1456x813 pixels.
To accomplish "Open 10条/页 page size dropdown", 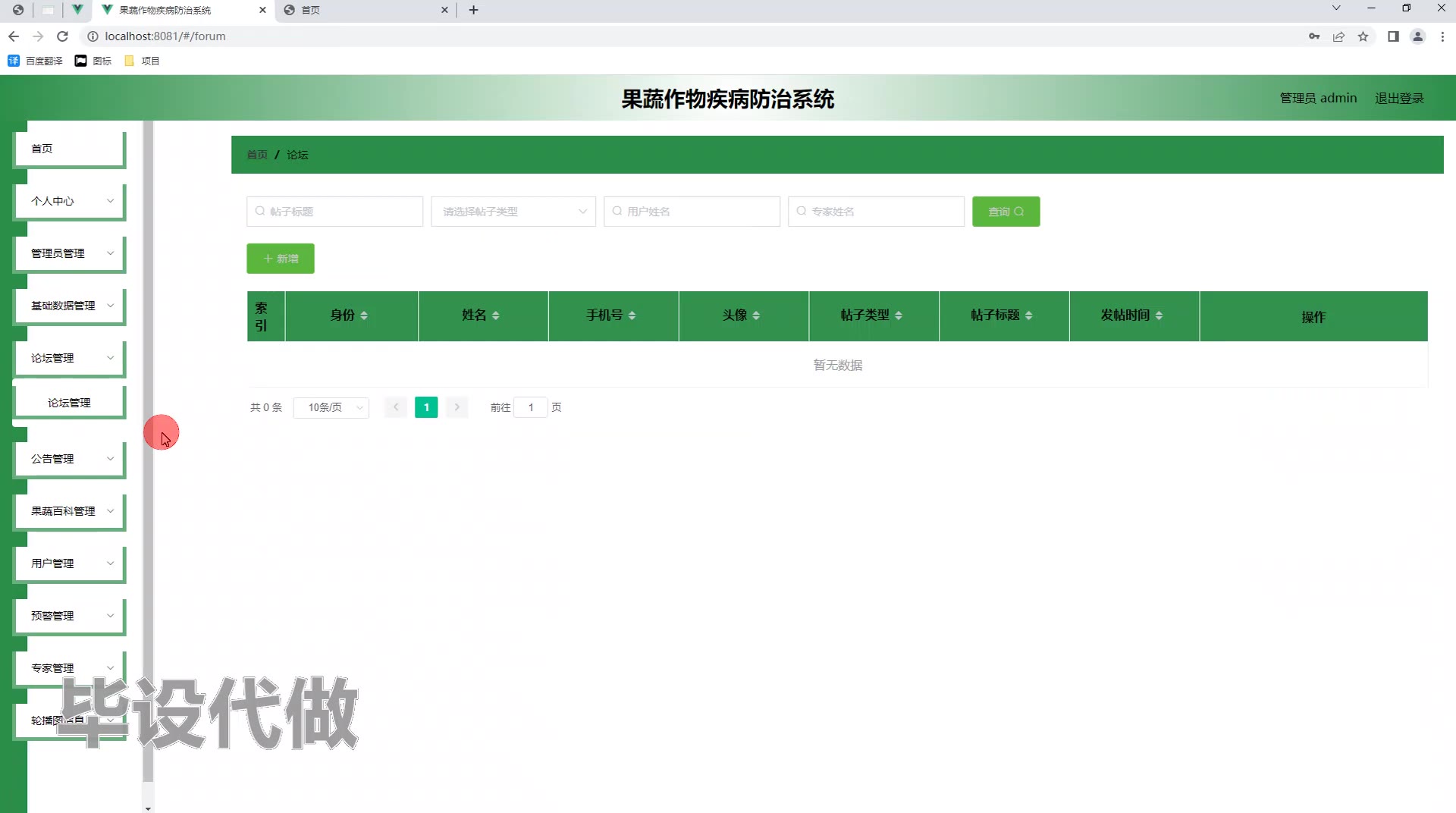I will 331,407.
